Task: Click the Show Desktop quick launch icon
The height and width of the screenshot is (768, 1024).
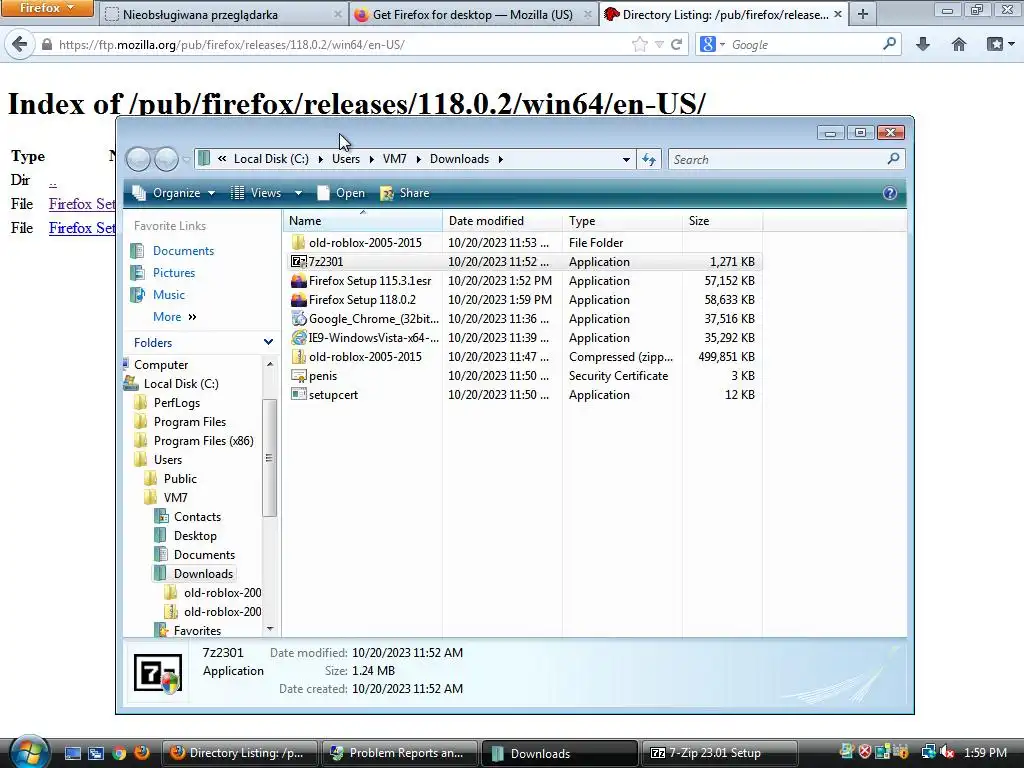Action: tap(73, 753)
